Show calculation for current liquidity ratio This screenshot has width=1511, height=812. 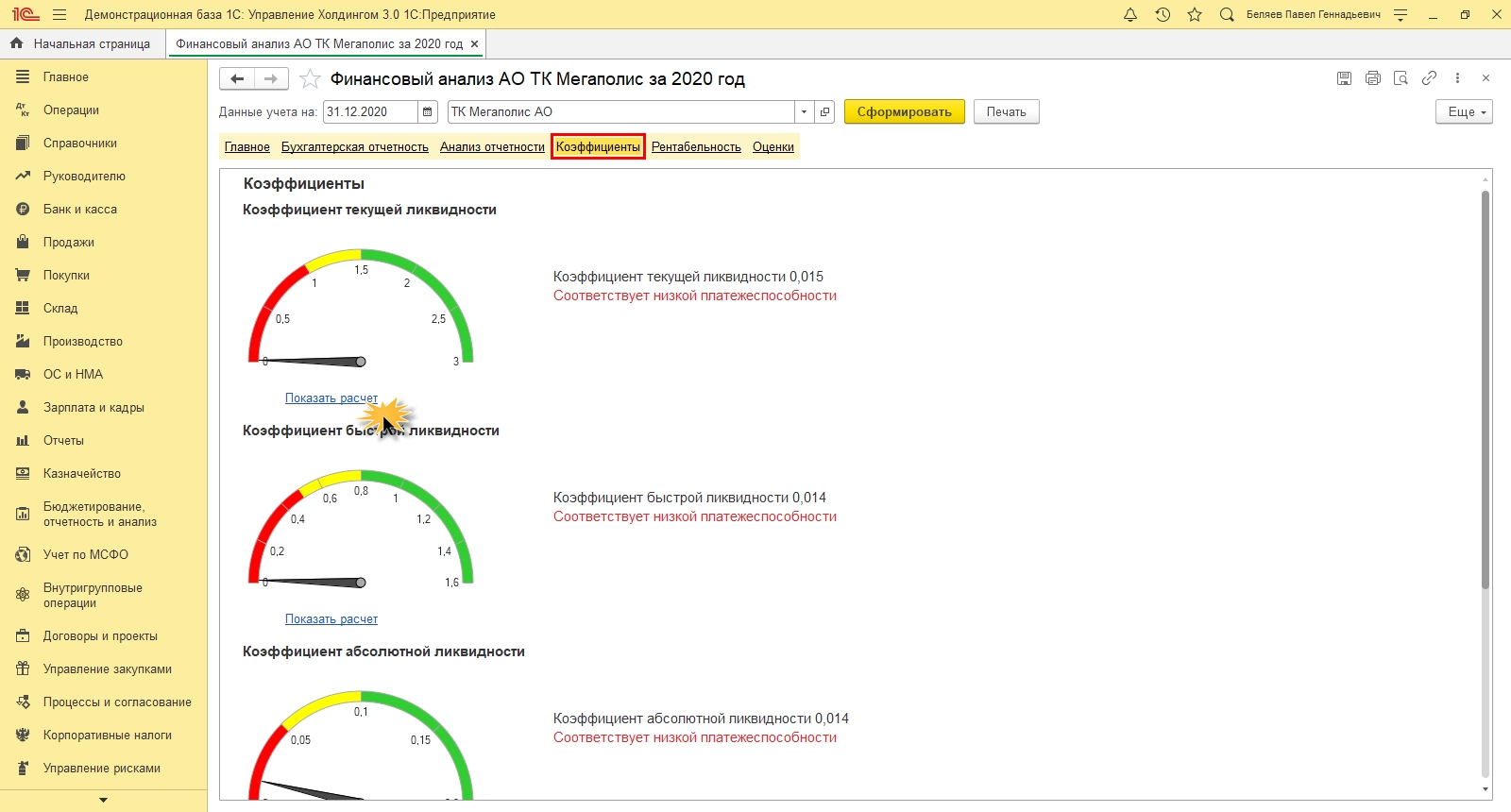[331, 398]
